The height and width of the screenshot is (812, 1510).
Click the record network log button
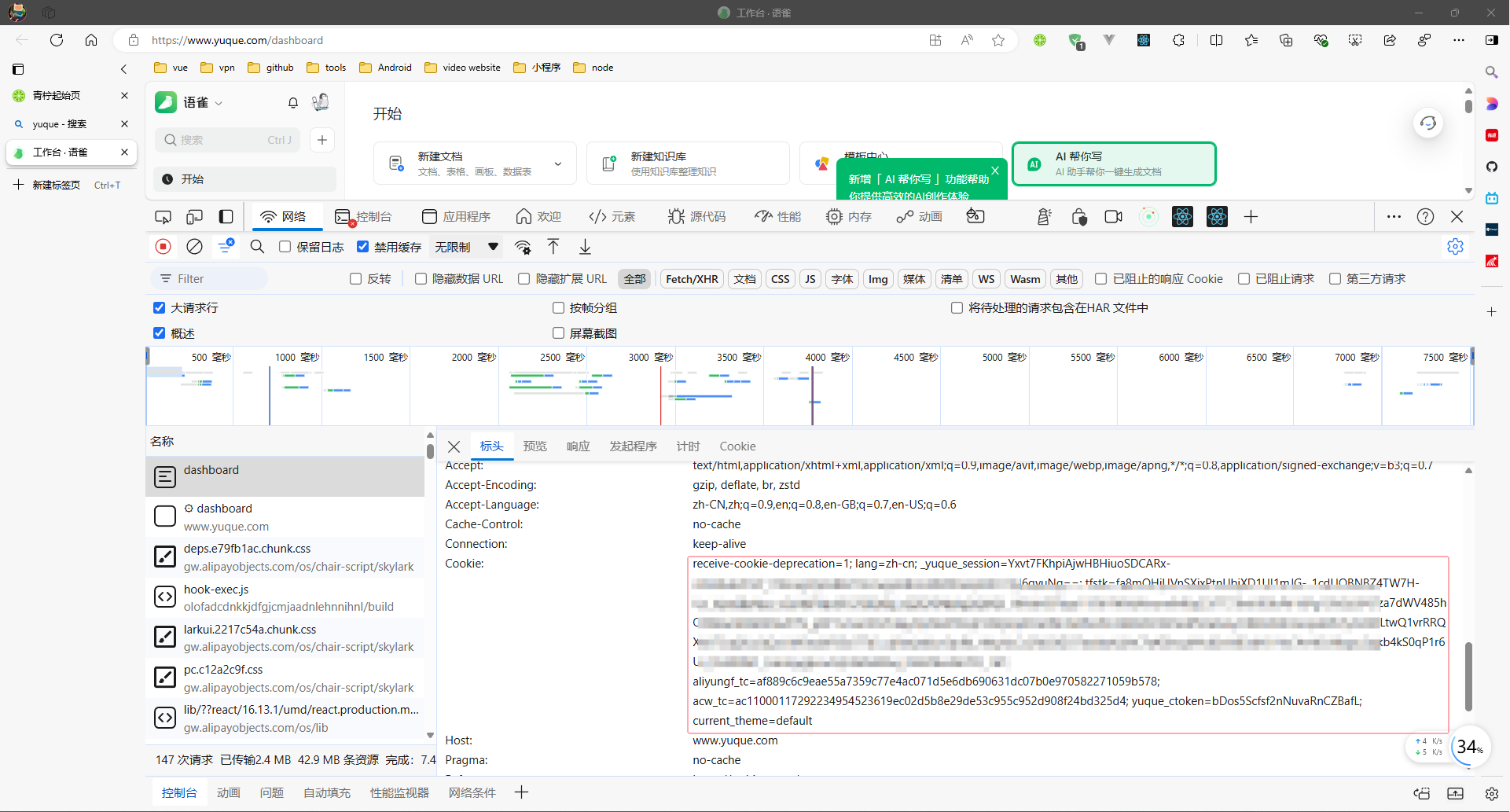pos(163,247)
